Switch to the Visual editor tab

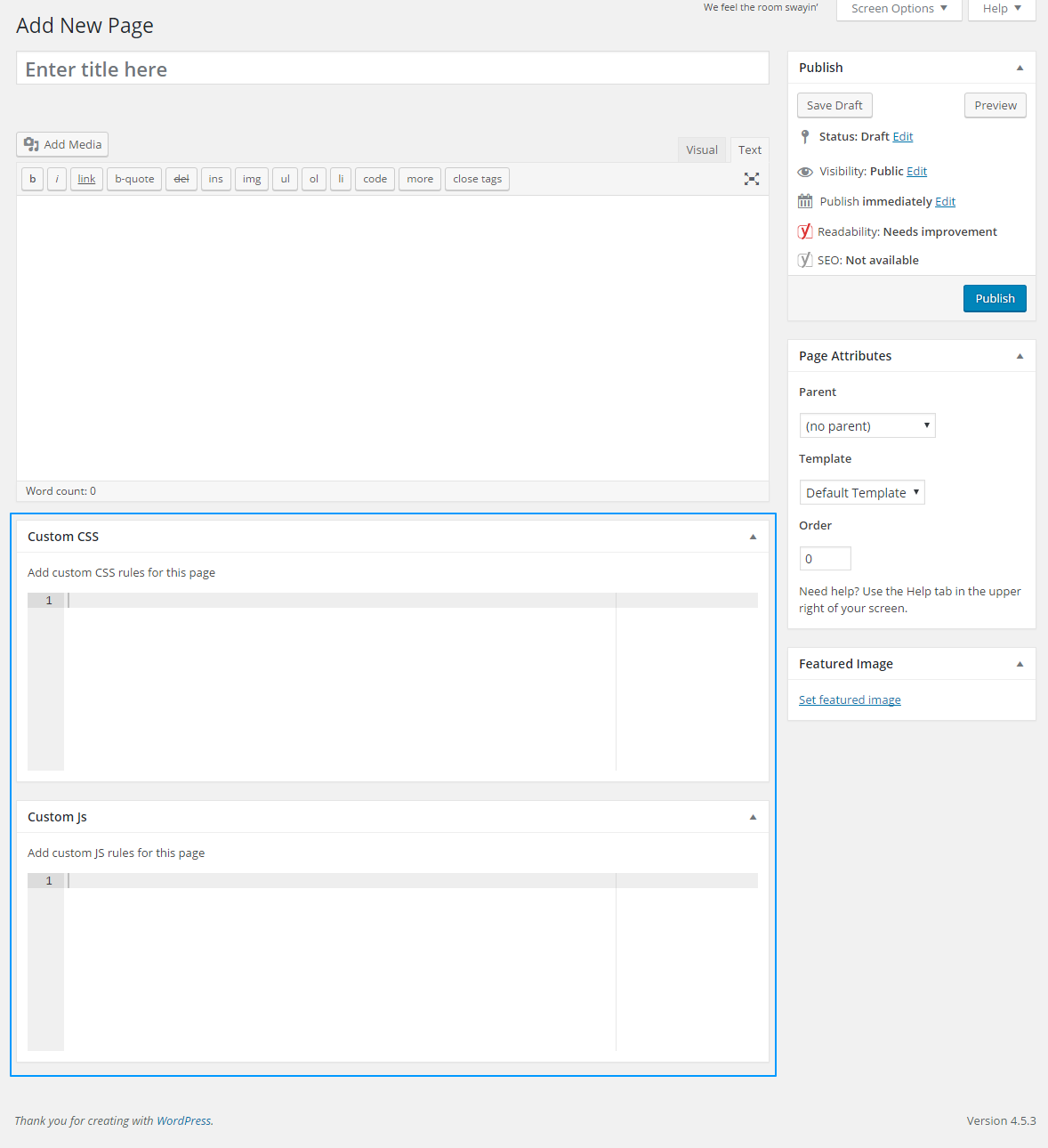pyautogui.click(x=702, y=150)
